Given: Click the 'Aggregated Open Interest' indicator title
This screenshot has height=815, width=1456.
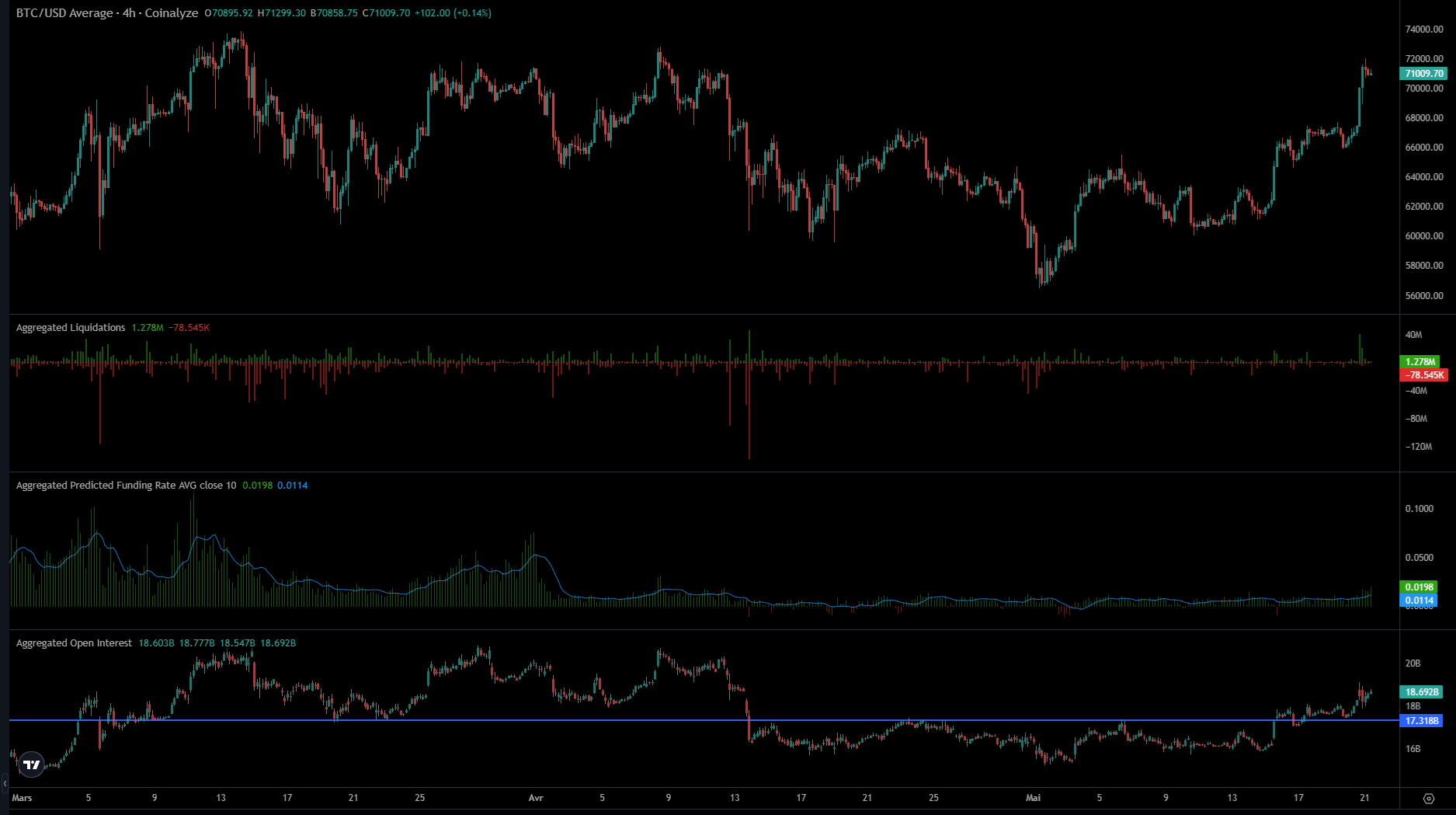Looking at the screenshot, I should 72,643.
